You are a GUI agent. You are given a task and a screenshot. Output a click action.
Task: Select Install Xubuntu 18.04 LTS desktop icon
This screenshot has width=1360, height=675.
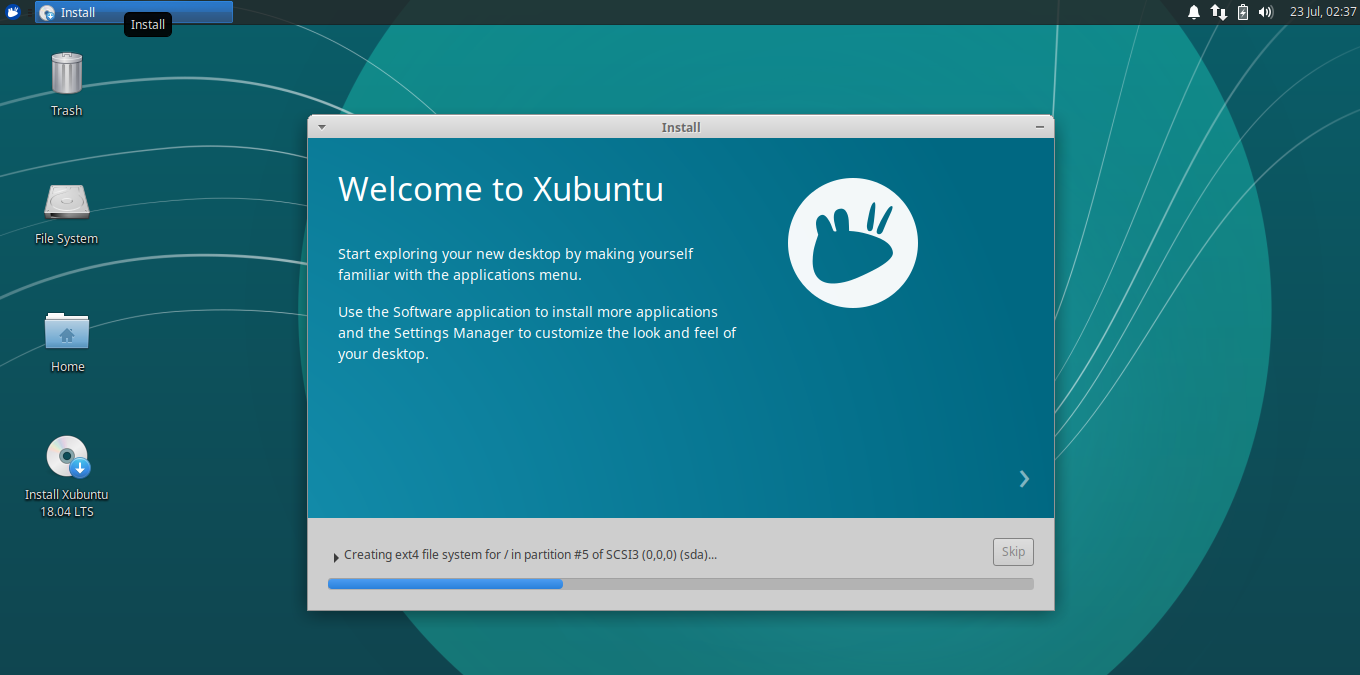click(x=67, y=476)
